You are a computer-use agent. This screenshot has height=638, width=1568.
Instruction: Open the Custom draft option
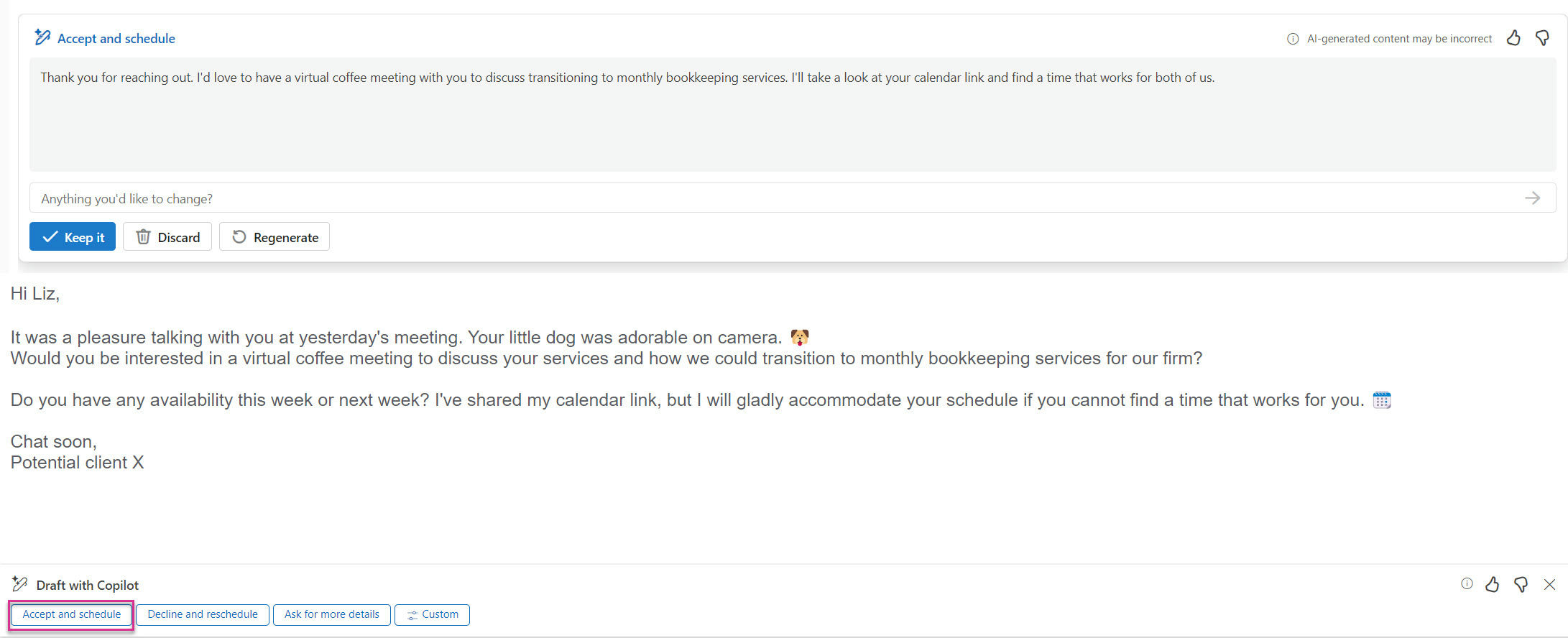pos(432,615)
